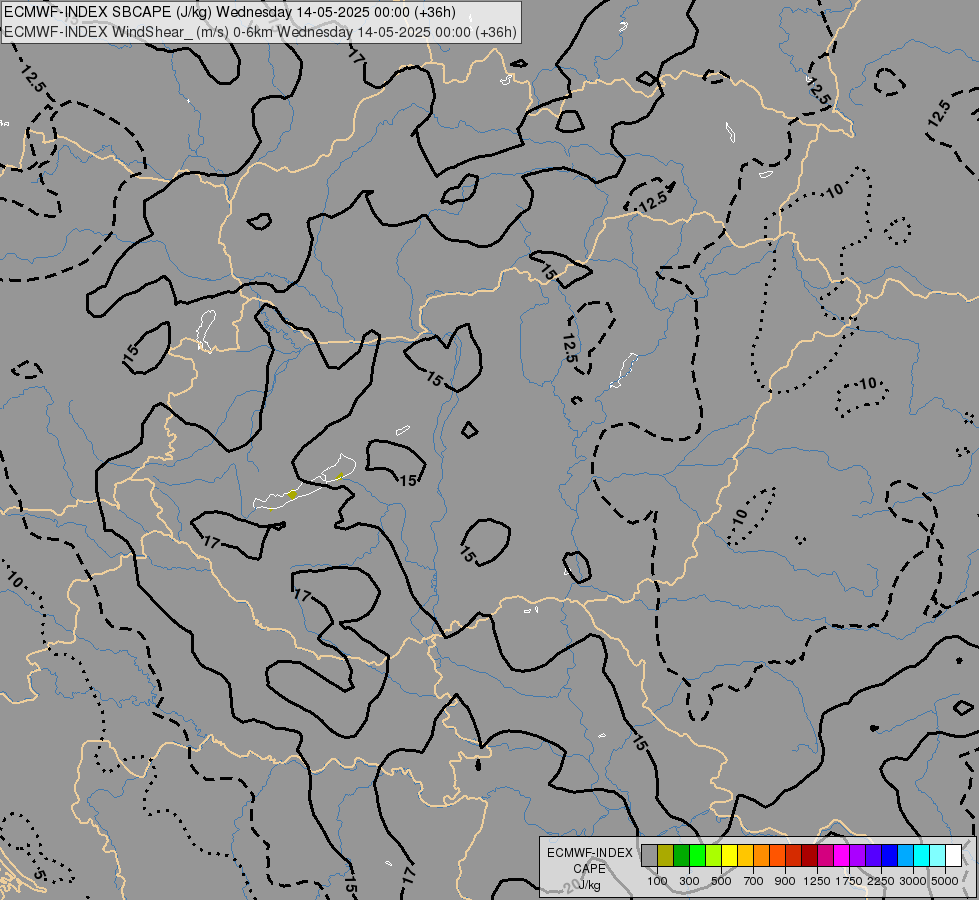This screenshot has width=979, height=900.
Task: Click the "ECMWF-INDEX" legend heading
Action: [x=589, y=853]
